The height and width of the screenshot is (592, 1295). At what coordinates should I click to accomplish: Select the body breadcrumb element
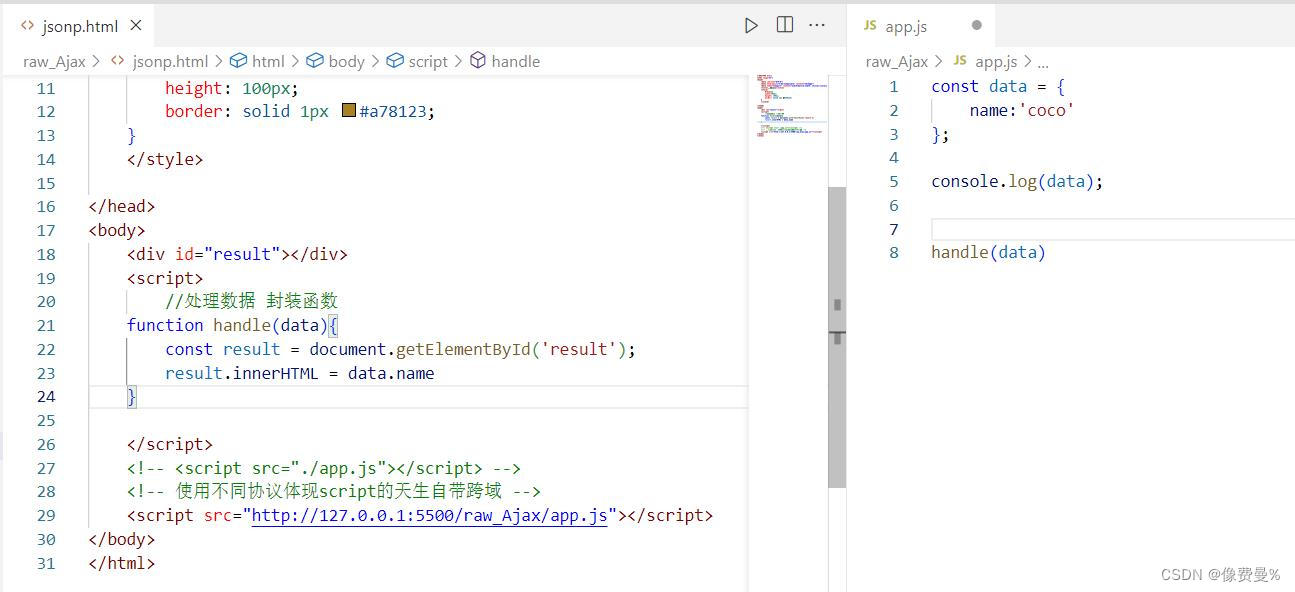(346, 61)
